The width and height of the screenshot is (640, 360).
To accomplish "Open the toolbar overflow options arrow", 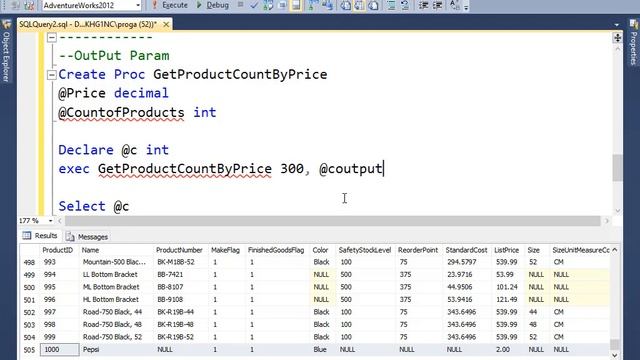I will tap(466, 7).
